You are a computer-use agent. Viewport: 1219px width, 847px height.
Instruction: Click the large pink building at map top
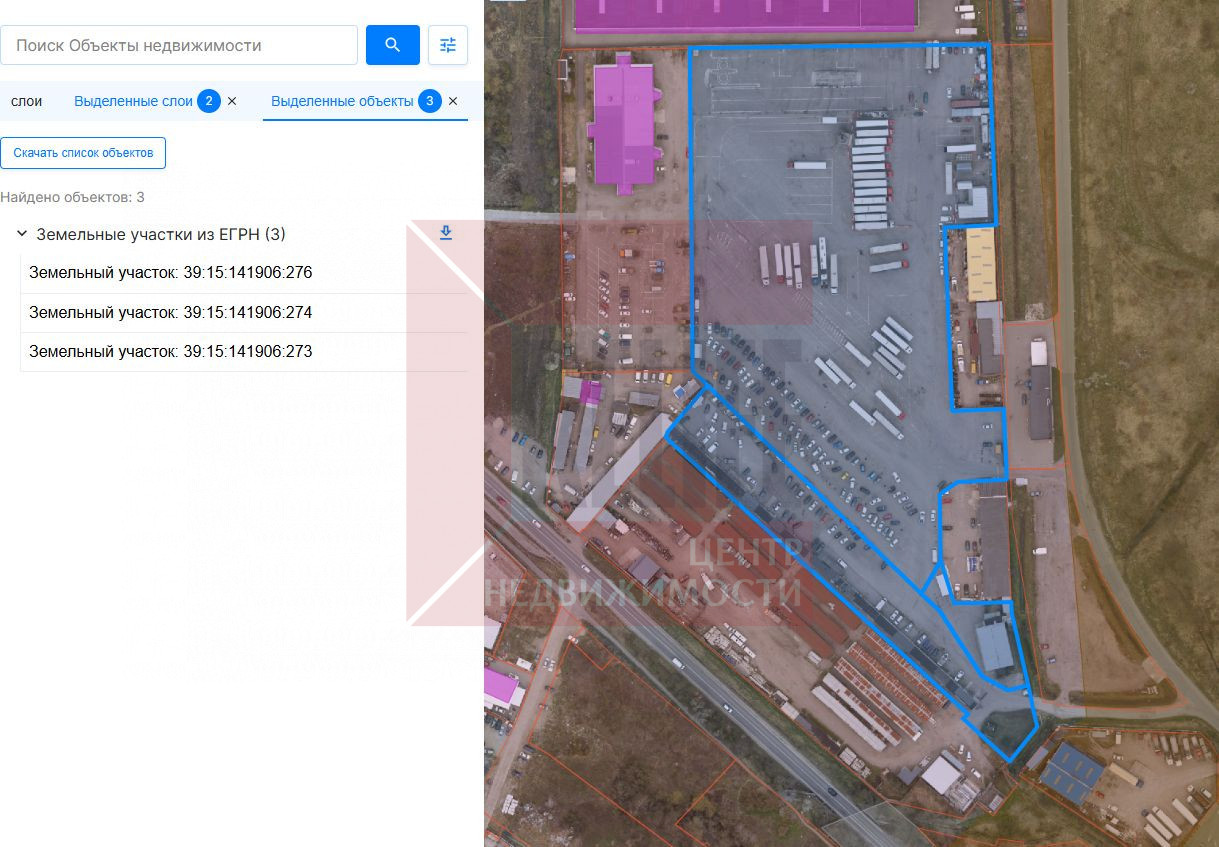[x=745, y=14]
